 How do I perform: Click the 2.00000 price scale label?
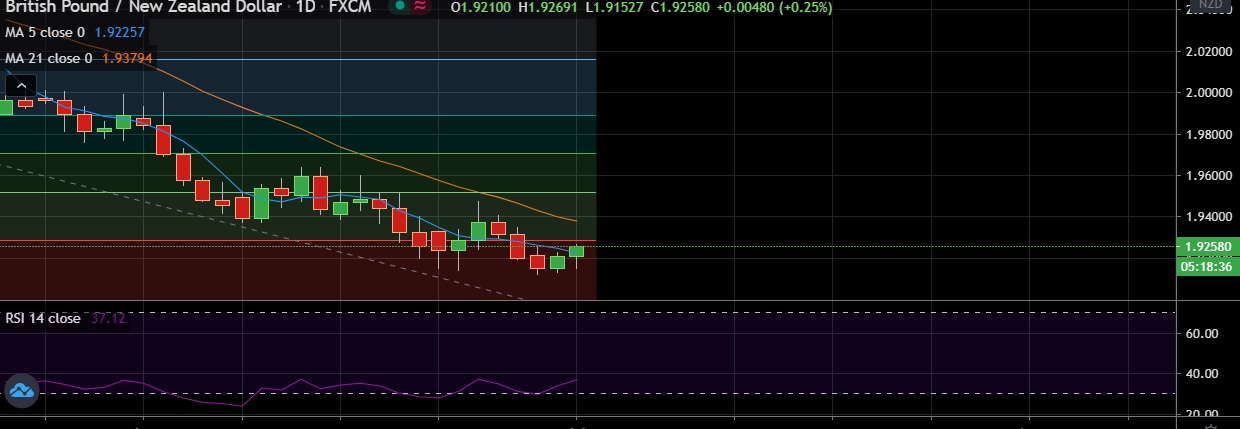click(1207, 92)
